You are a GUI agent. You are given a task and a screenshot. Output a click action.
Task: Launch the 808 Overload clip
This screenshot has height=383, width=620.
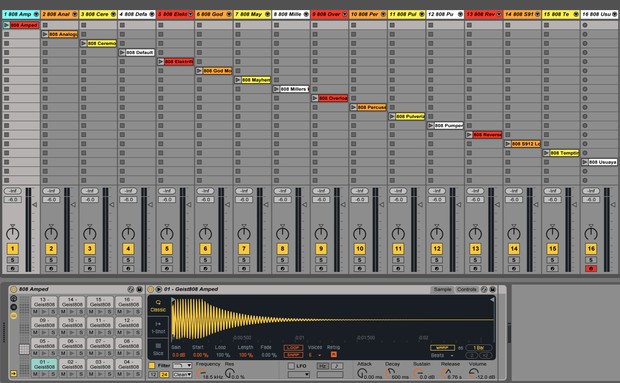[x=315, y=98]
